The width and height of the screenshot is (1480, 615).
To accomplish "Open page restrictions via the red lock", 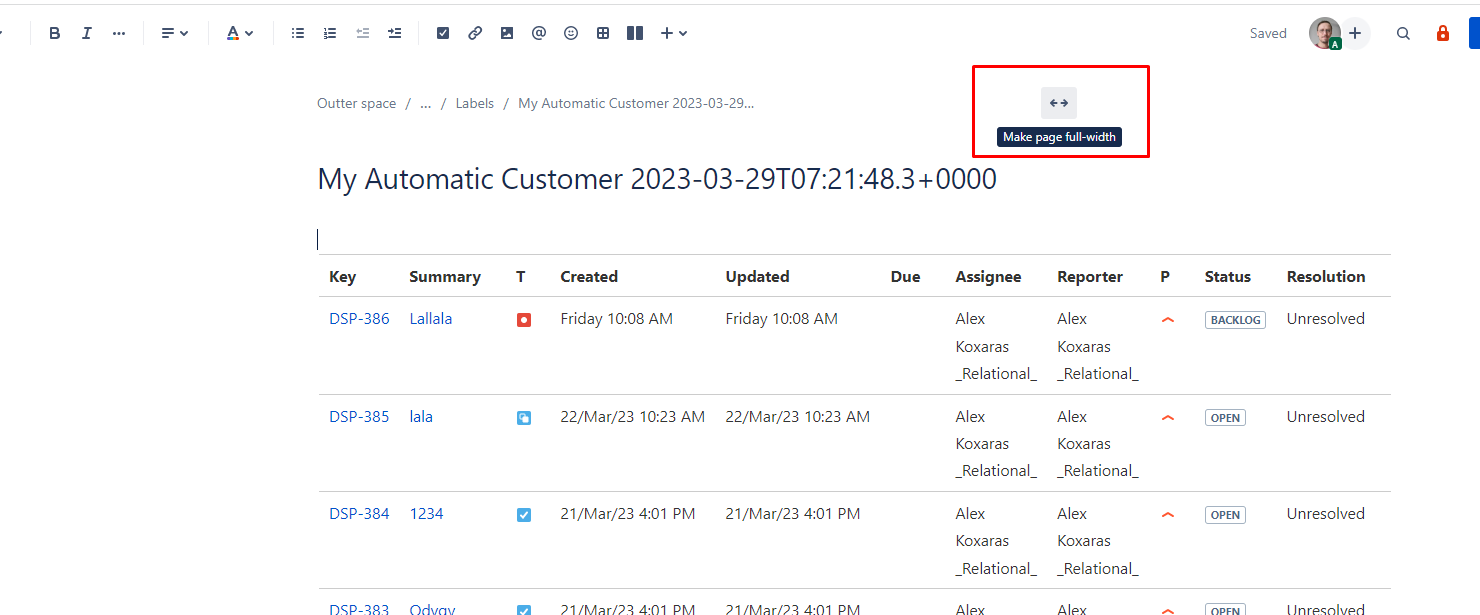I will pos(1443,32).
